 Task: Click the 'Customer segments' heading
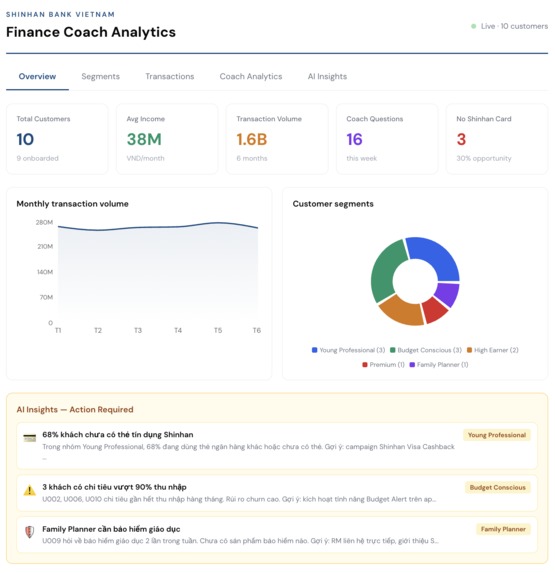(333, 204)
